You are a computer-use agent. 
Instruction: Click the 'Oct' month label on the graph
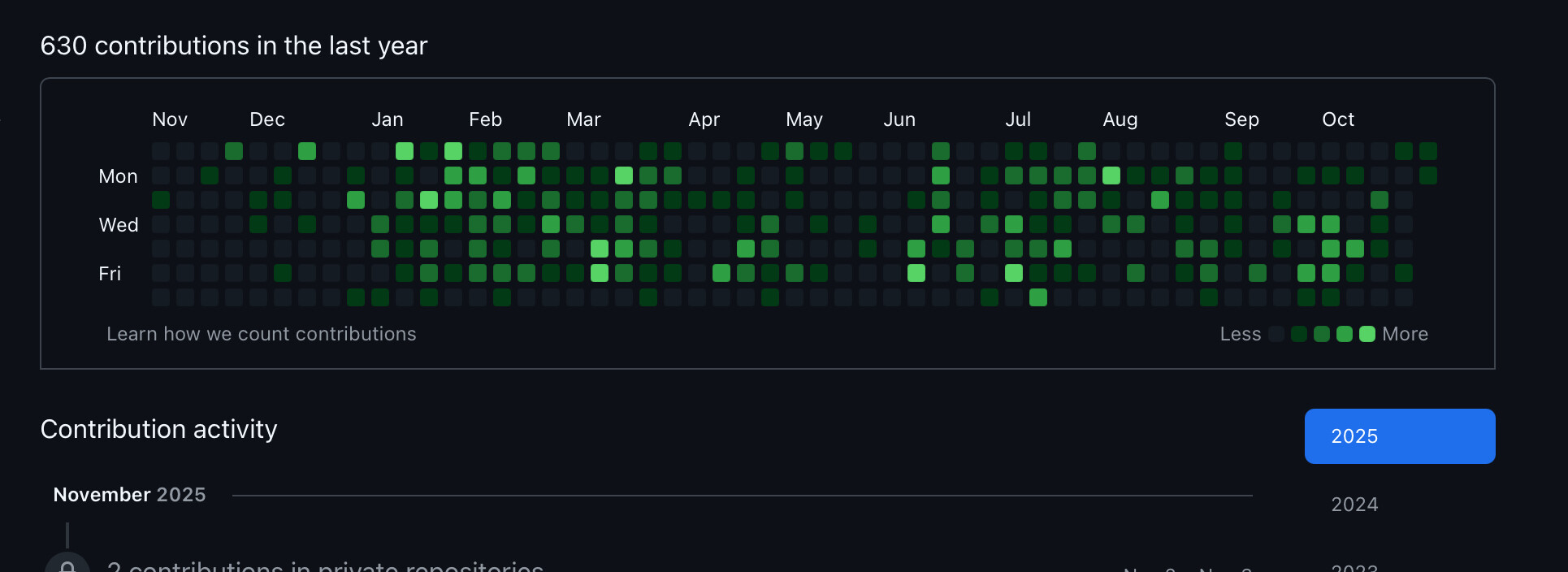[x=1337, y=119]
